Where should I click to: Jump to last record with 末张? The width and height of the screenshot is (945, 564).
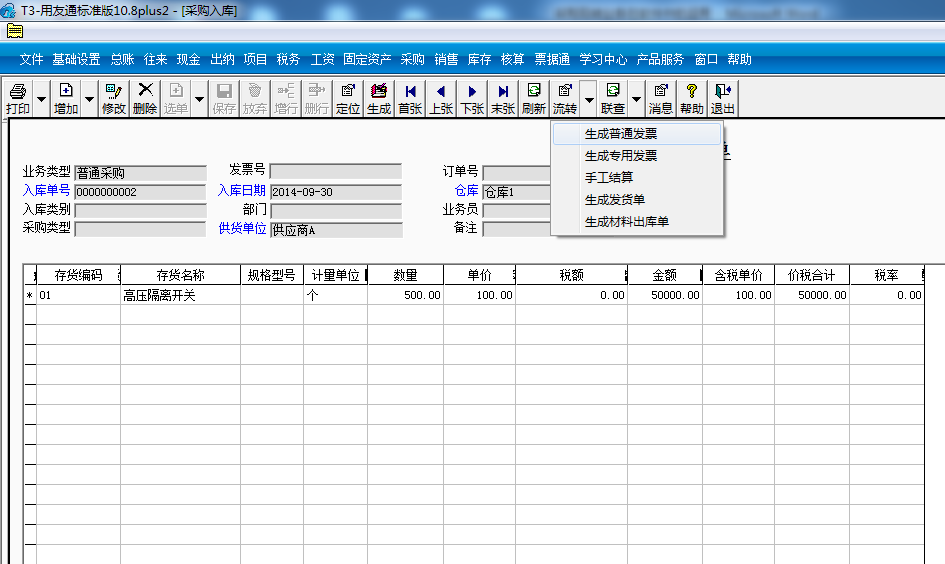point(503,98)
